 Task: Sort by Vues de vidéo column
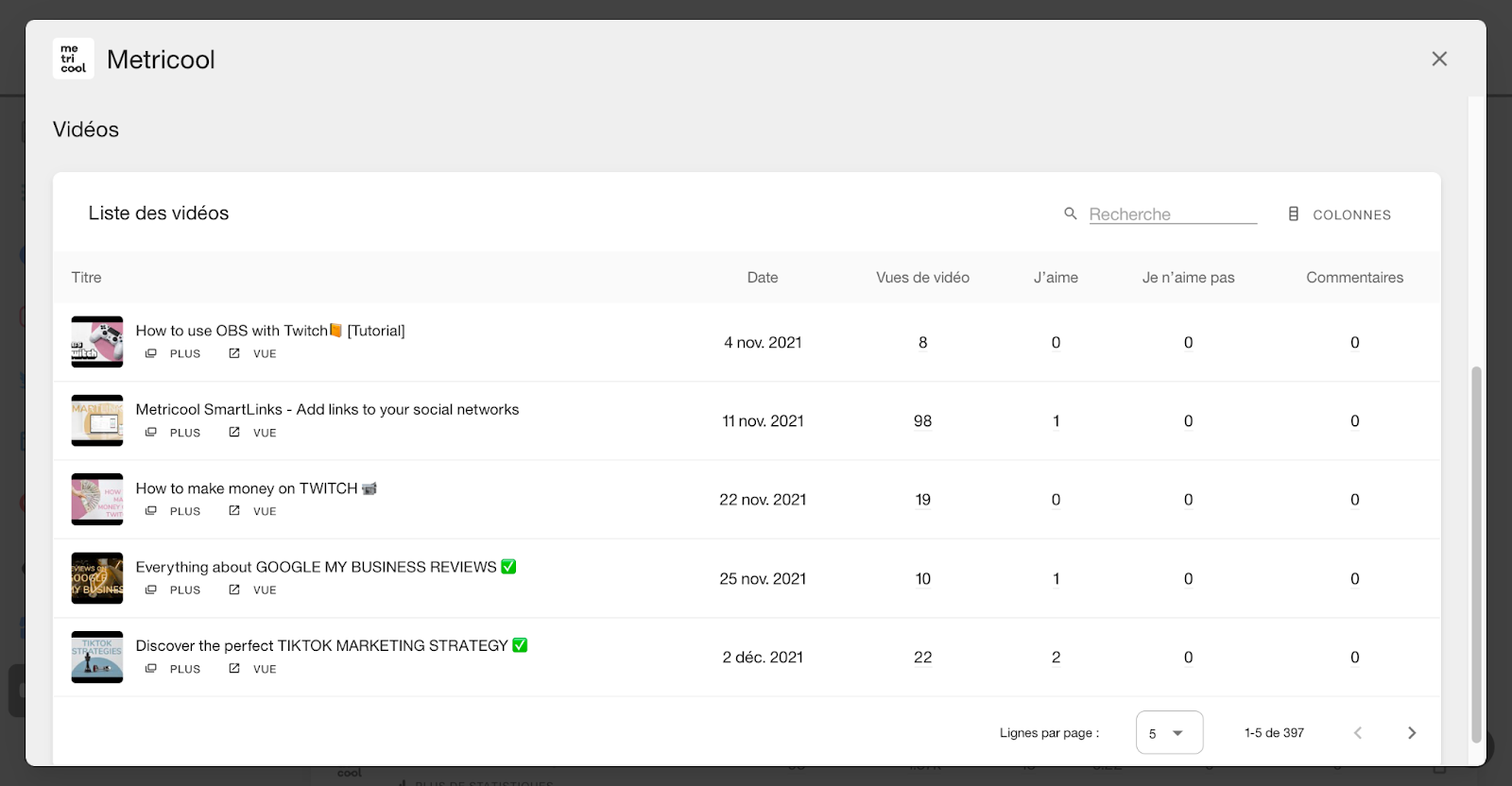point(922,277)
